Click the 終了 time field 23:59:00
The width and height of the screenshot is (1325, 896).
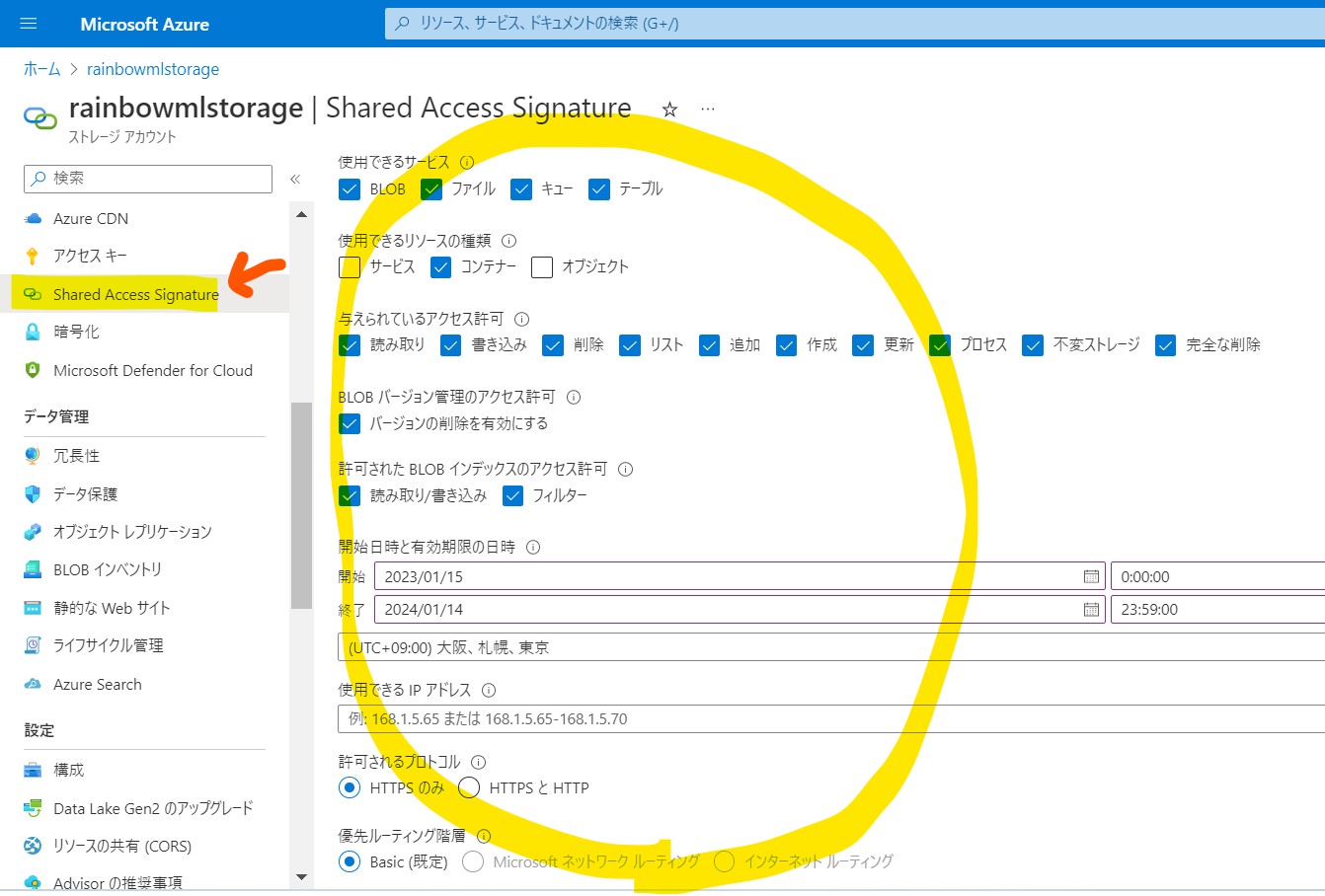(1218, 609)
